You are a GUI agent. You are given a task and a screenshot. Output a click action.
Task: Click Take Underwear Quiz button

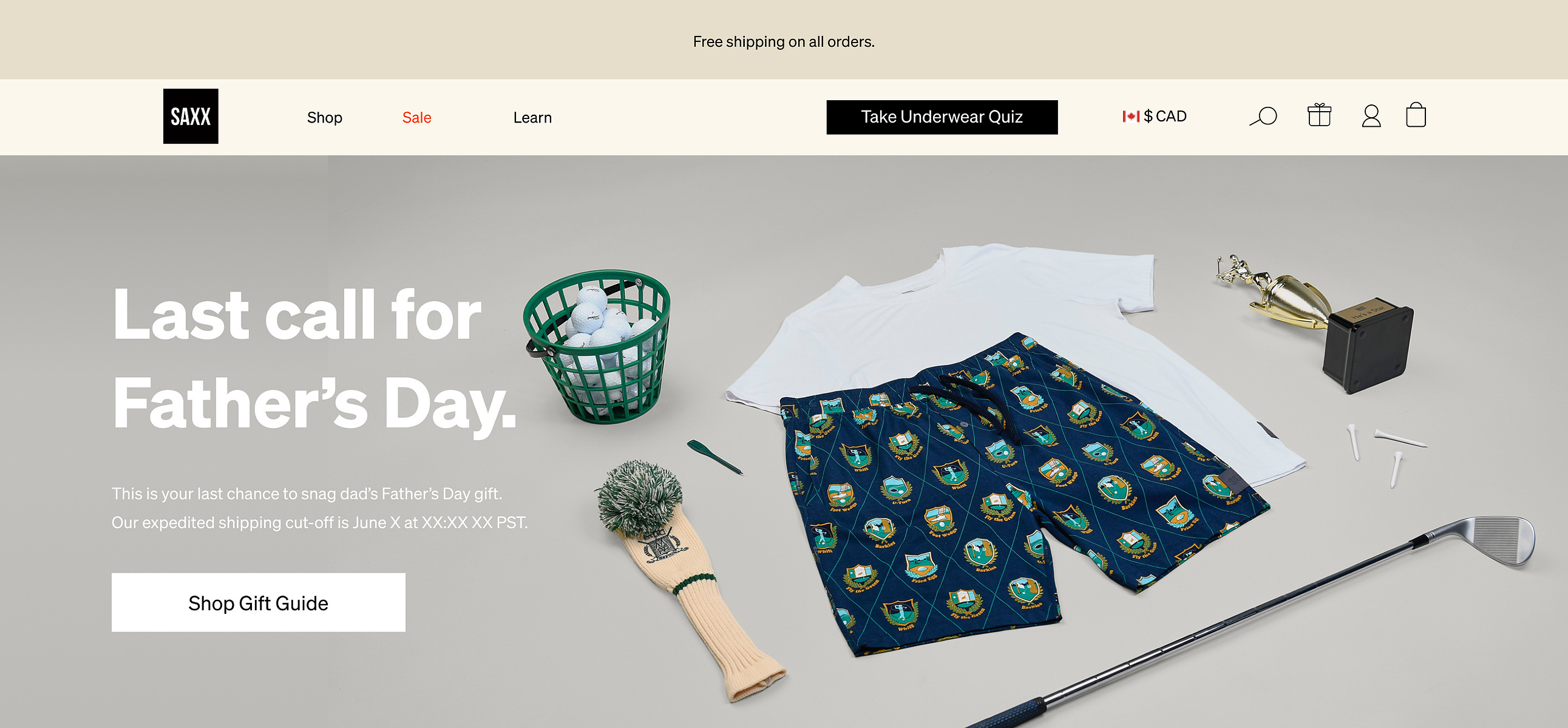[942, 117]
